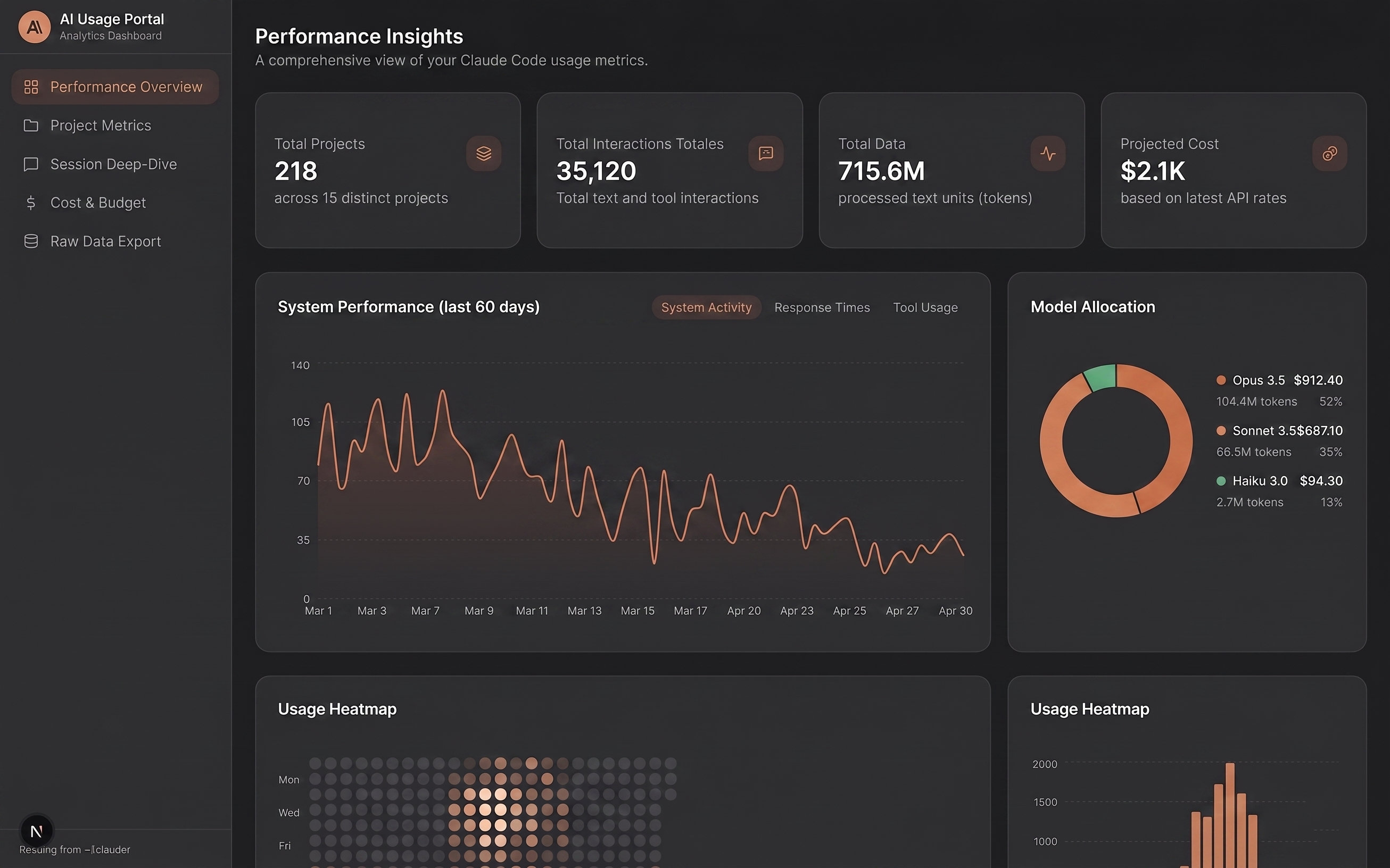This screenshot has height=868, width=1390.
Task: Go to Session Deep-Dive
Action: 115,164
